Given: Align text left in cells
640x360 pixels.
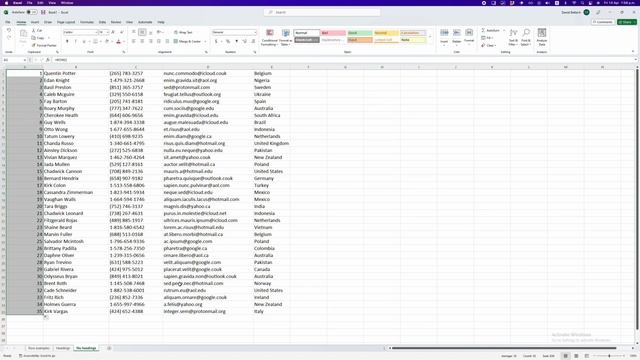Looking at the screenshot, I should [133, 41].
